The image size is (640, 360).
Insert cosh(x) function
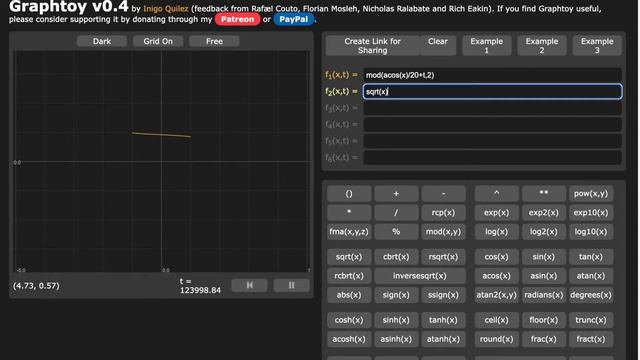349,320
